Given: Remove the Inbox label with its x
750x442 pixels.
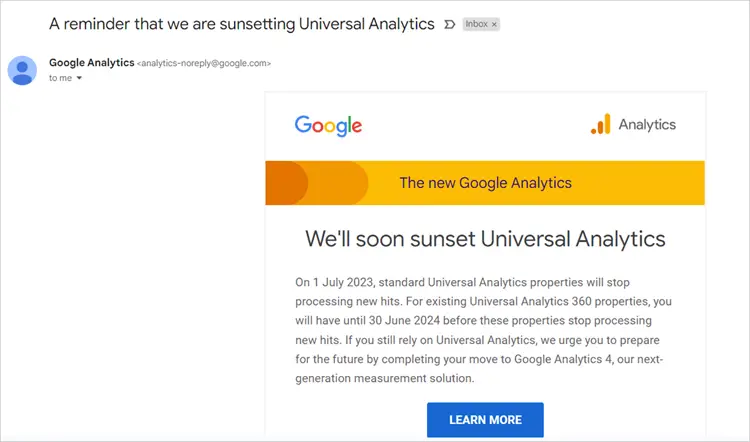Looking at the screenshot, I should click(495, 24).
